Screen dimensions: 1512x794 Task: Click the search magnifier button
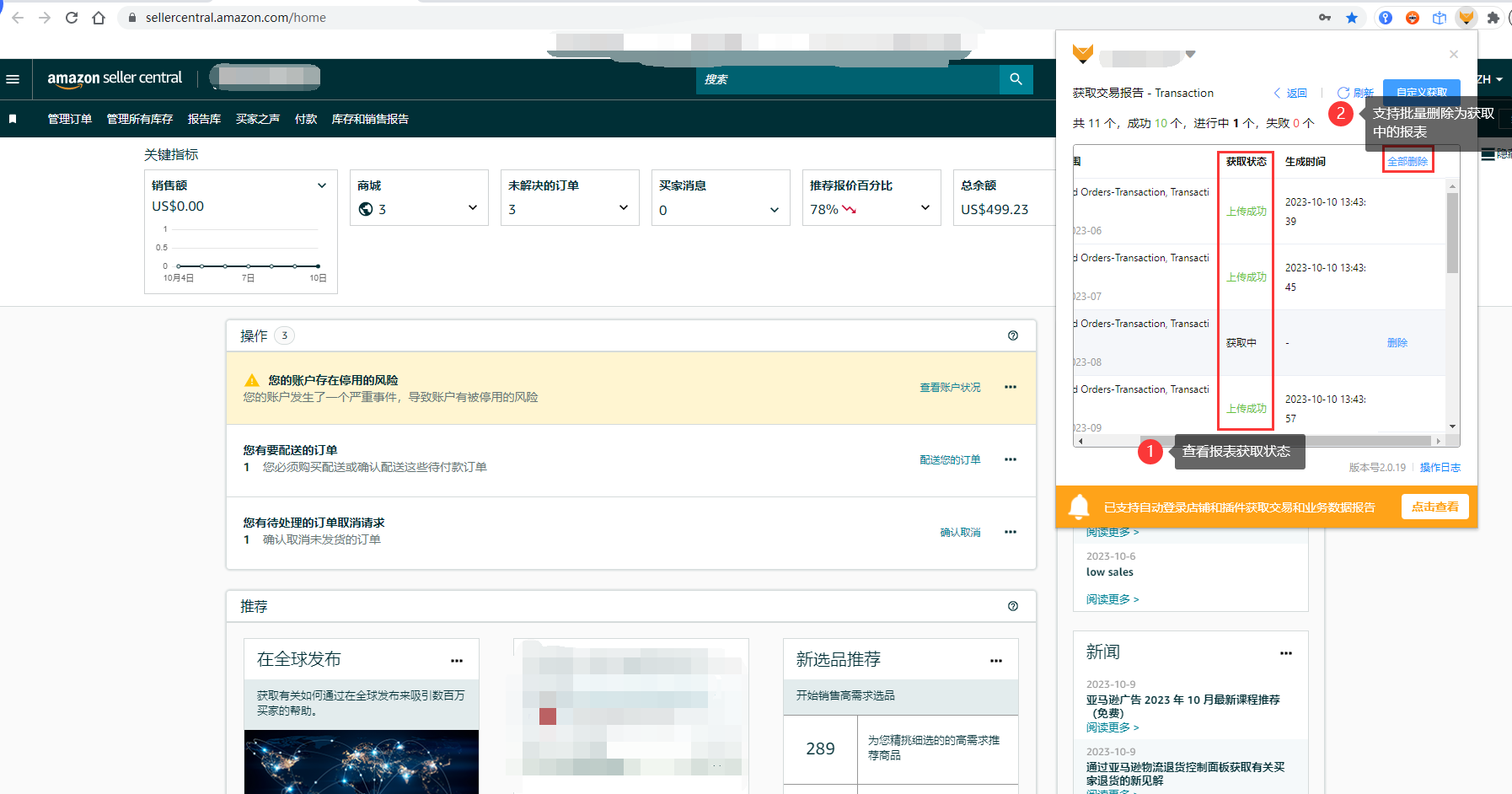1016,79
